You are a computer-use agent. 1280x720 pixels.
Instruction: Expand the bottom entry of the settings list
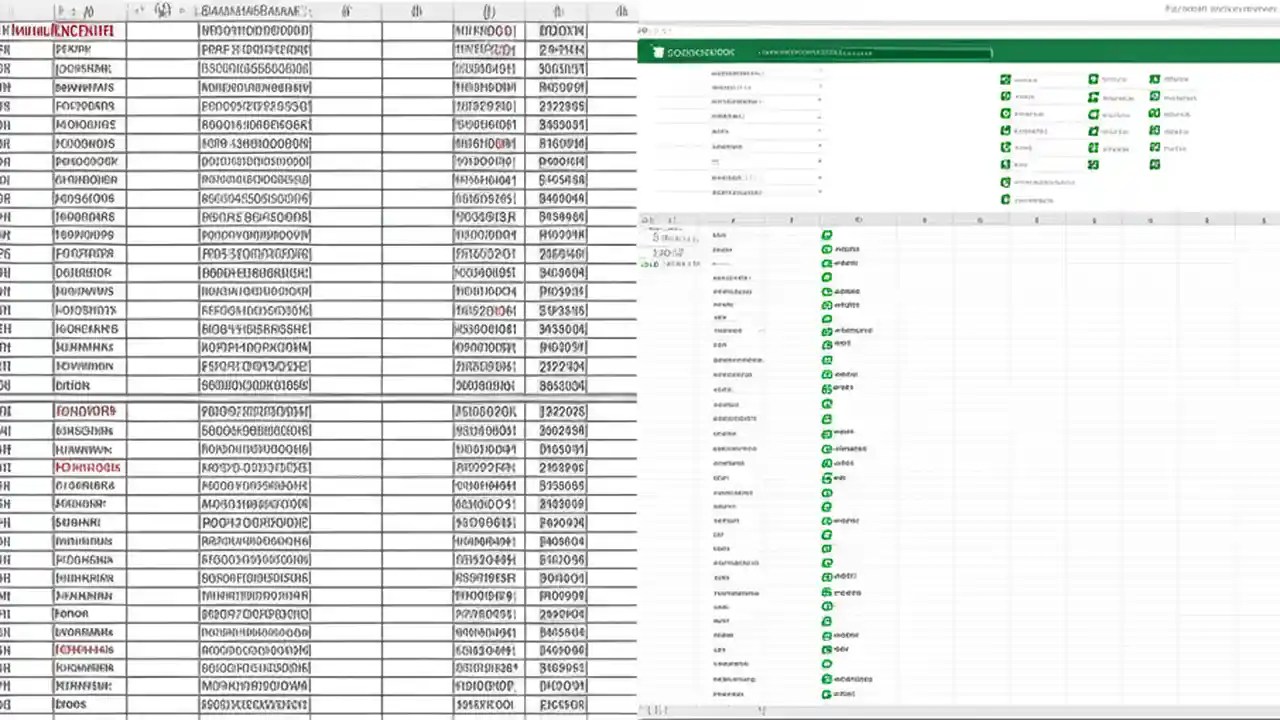pos(820,192)
